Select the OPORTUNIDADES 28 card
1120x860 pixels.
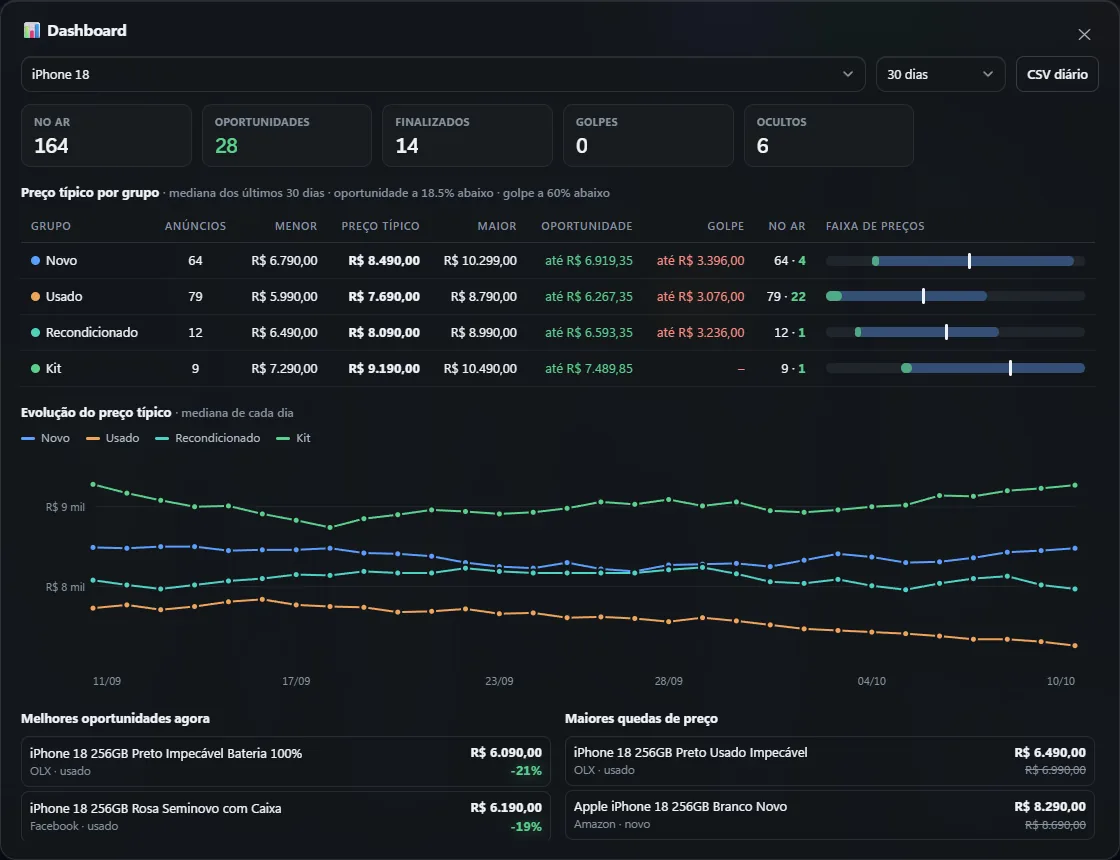pyautogui.click(x=286, y=136)
